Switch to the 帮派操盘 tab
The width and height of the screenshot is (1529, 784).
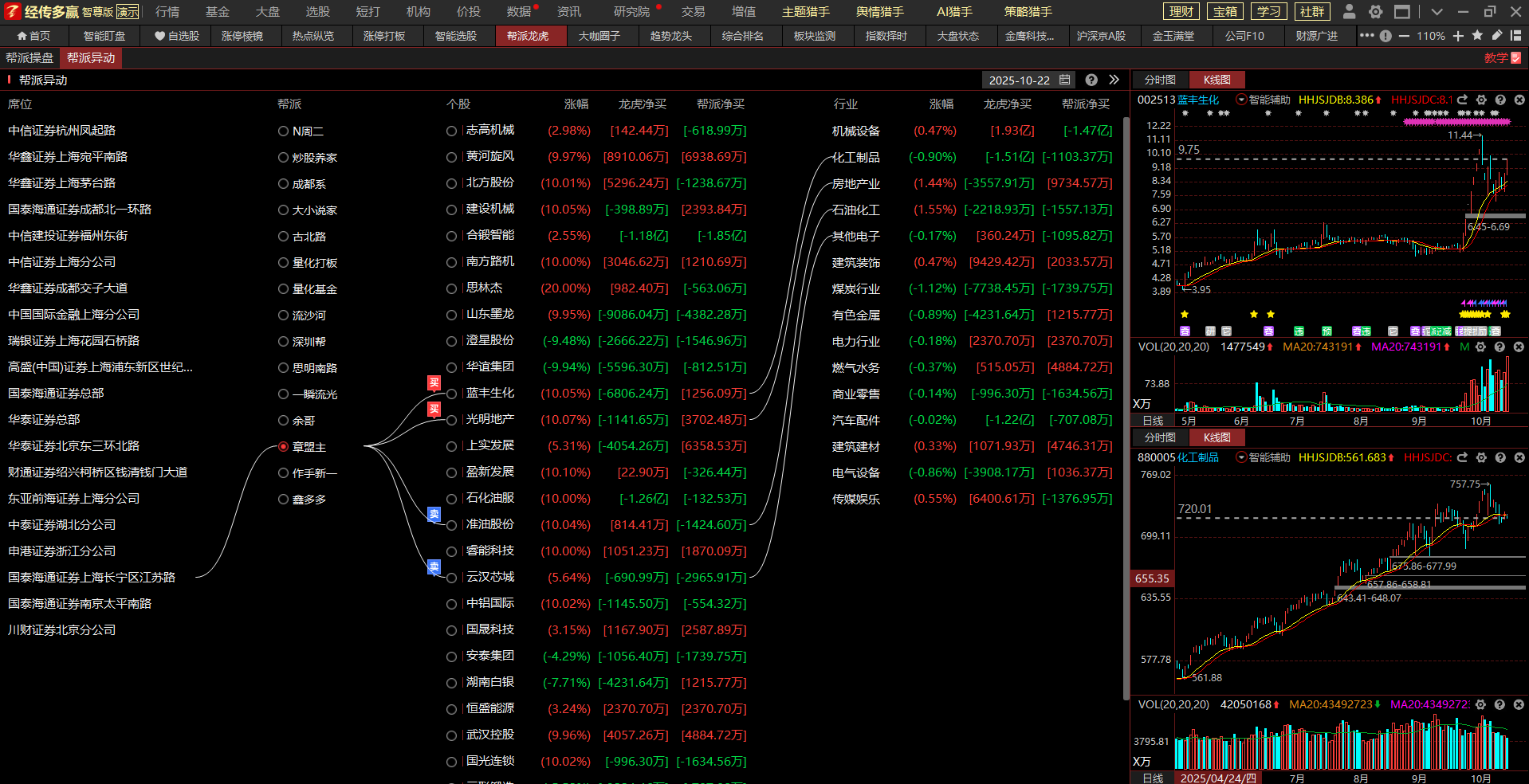pyautogui.click(x=29, y=58)
